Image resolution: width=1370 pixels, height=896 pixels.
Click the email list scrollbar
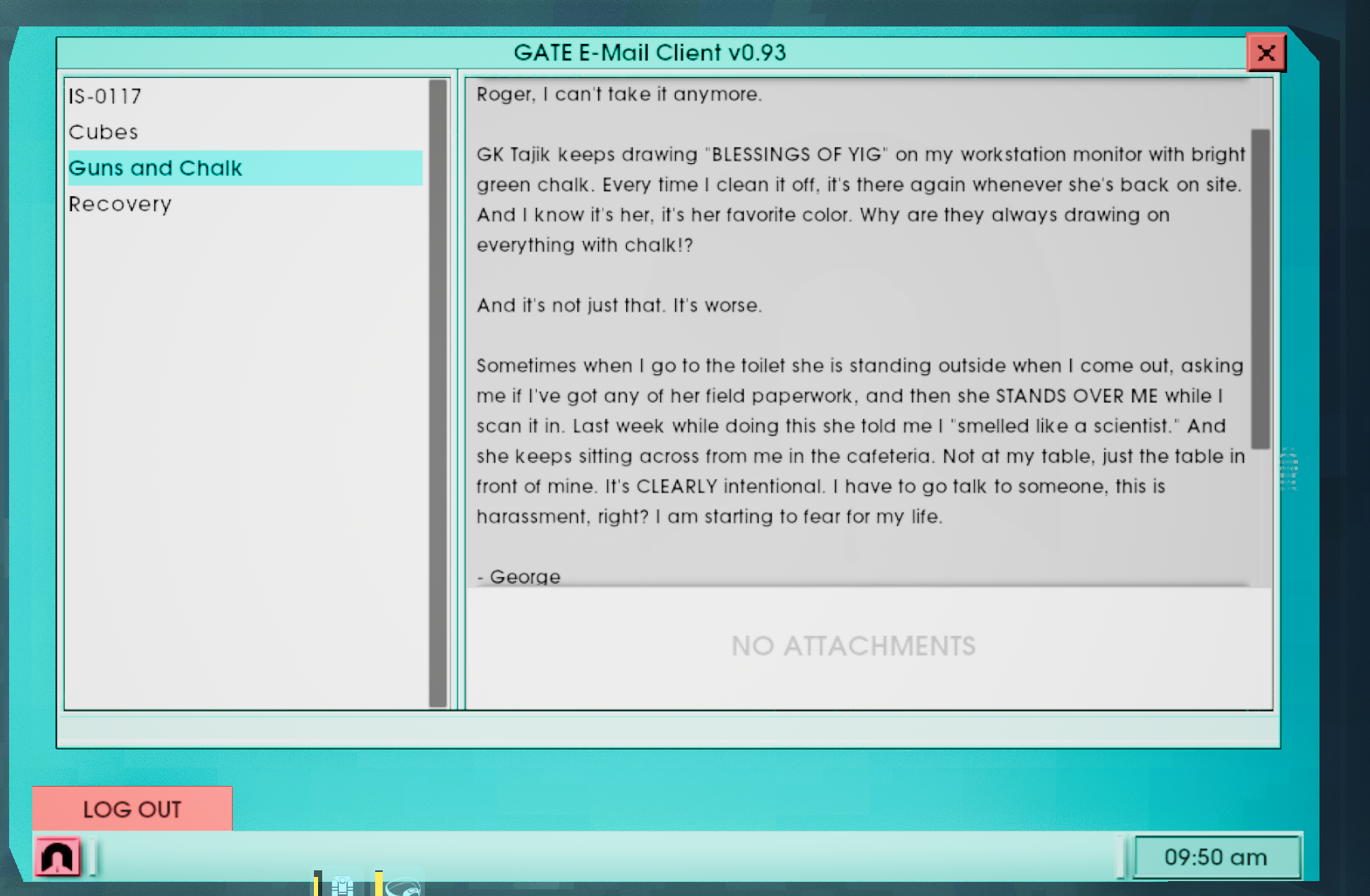pos(438,393)
